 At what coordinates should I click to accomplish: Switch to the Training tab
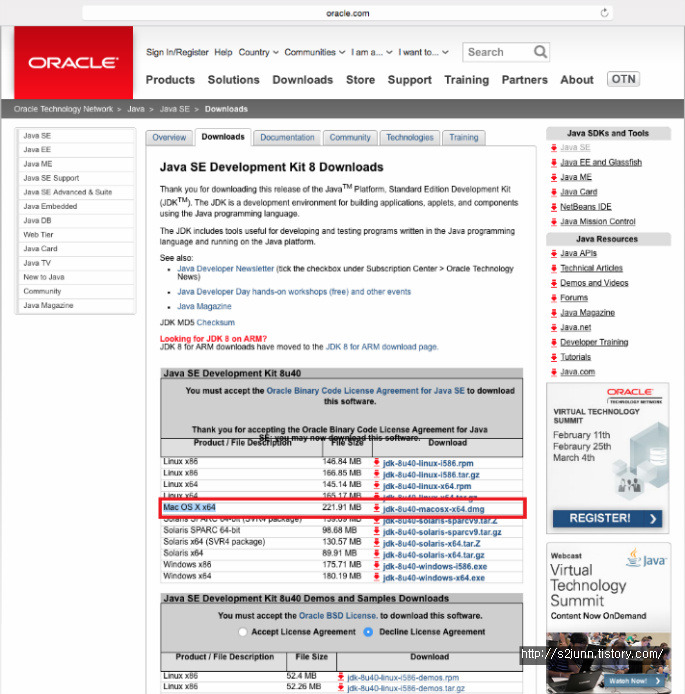[x=464, y=138]
